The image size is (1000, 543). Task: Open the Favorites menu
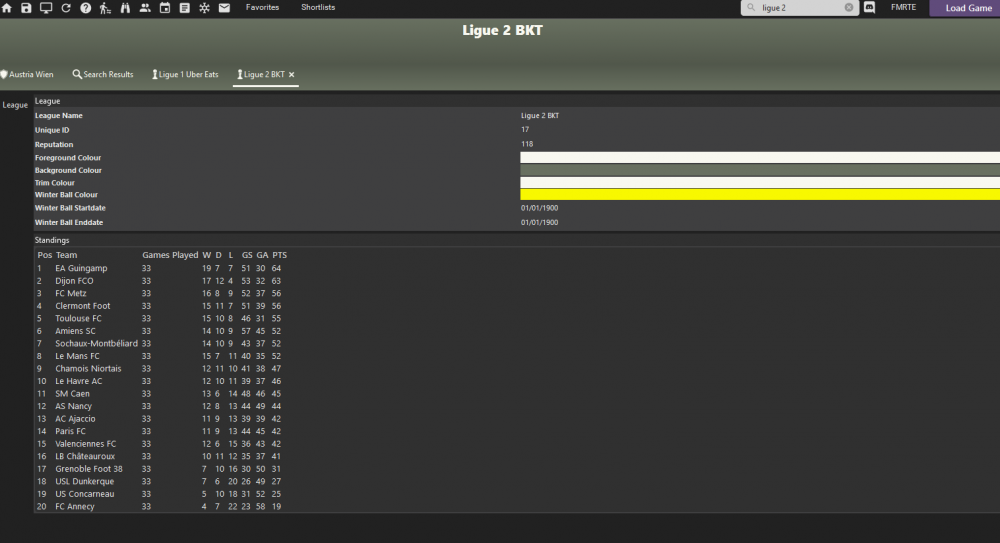262,8
